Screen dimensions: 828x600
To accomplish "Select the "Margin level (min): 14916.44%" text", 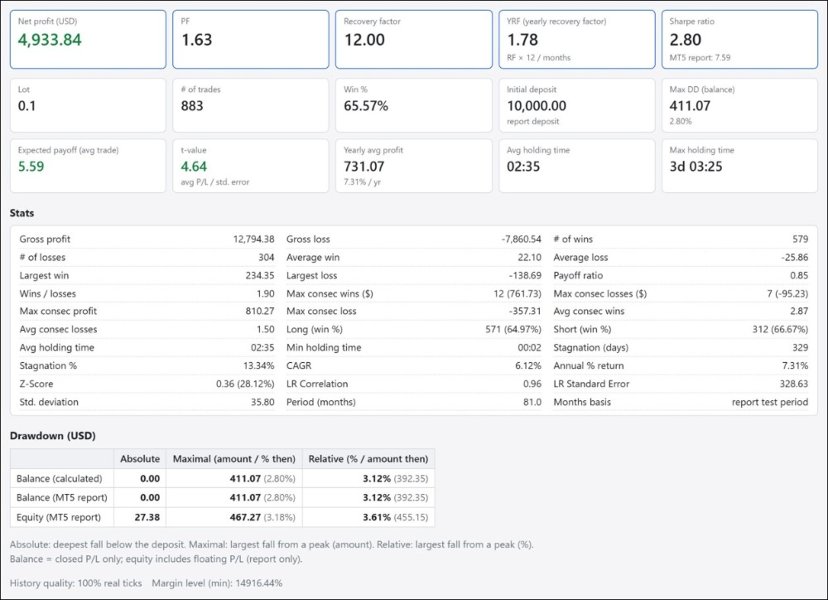I will pos(217,584).
